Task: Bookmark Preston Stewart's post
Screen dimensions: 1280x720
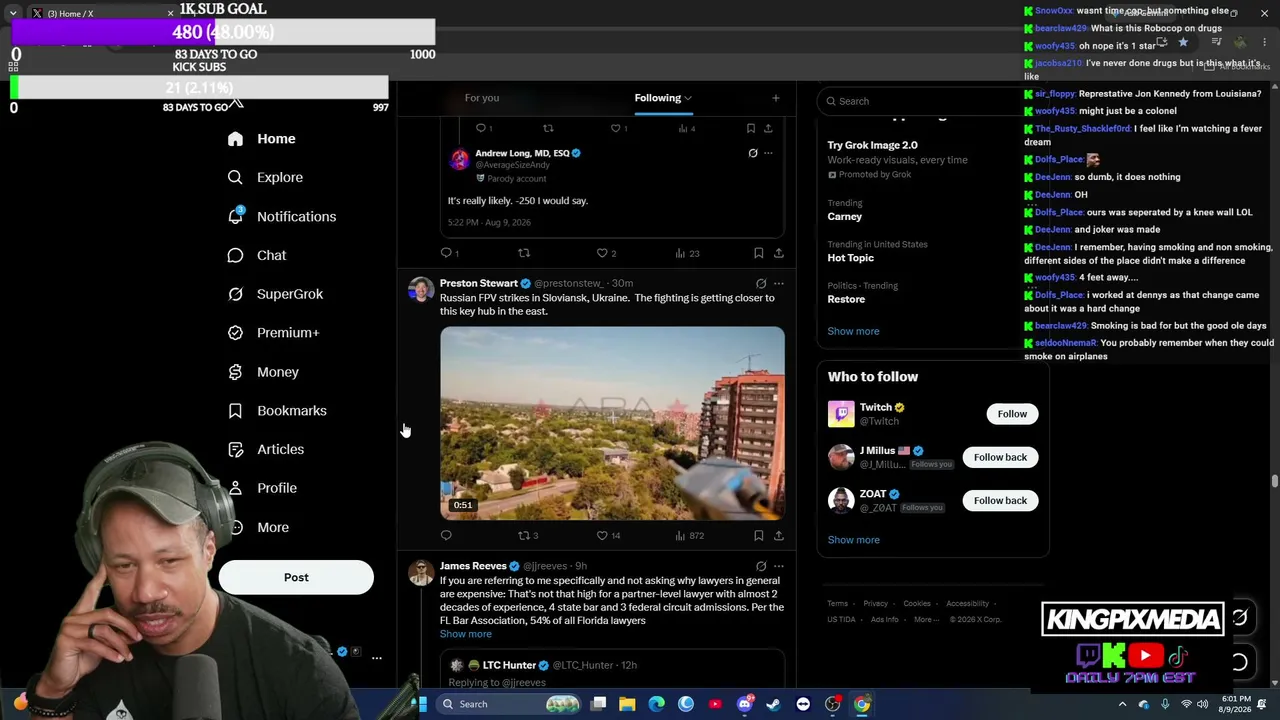Action: click(x=758, y=536)
